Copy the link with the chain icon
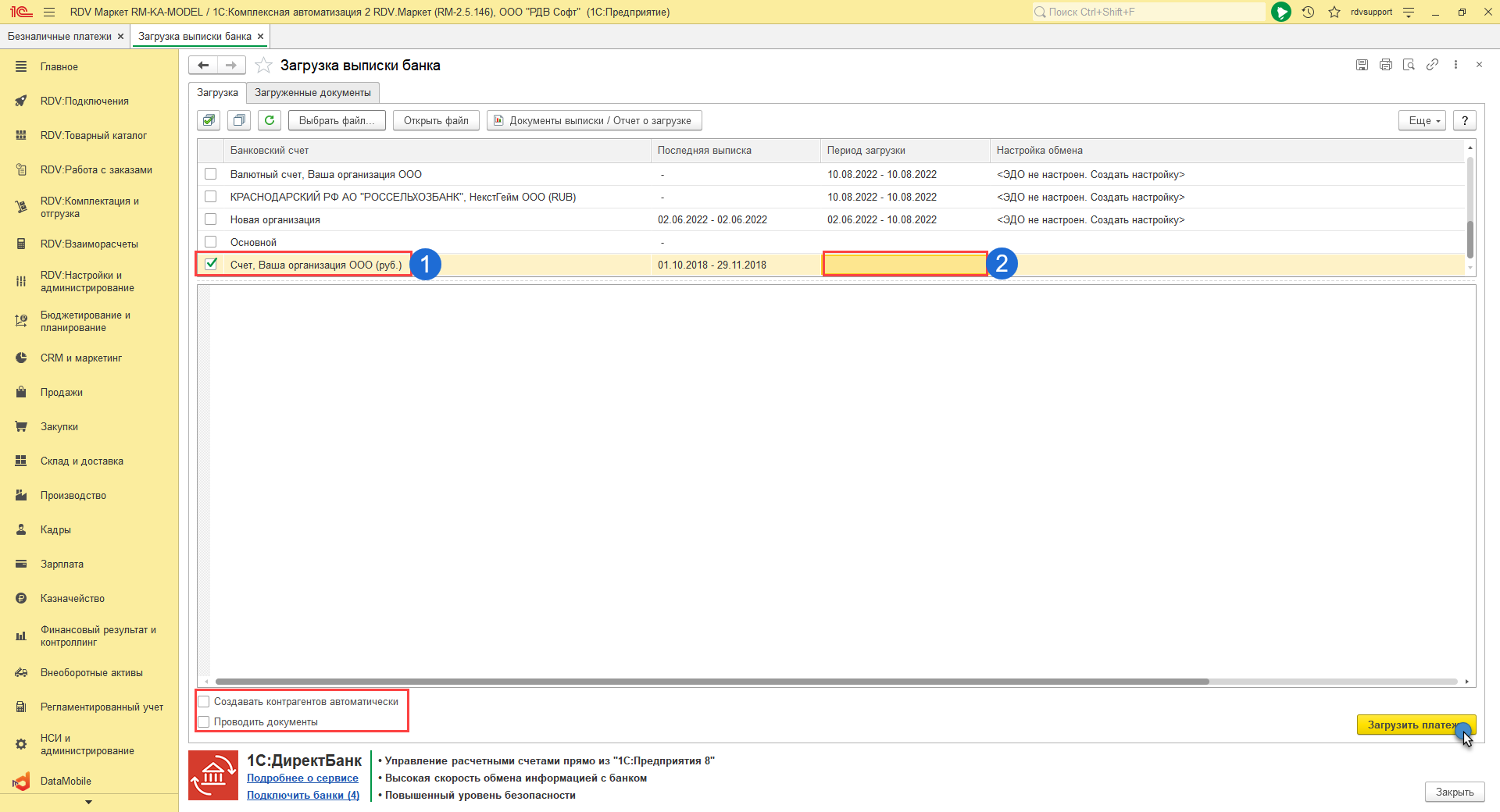 click(1432, 65)
